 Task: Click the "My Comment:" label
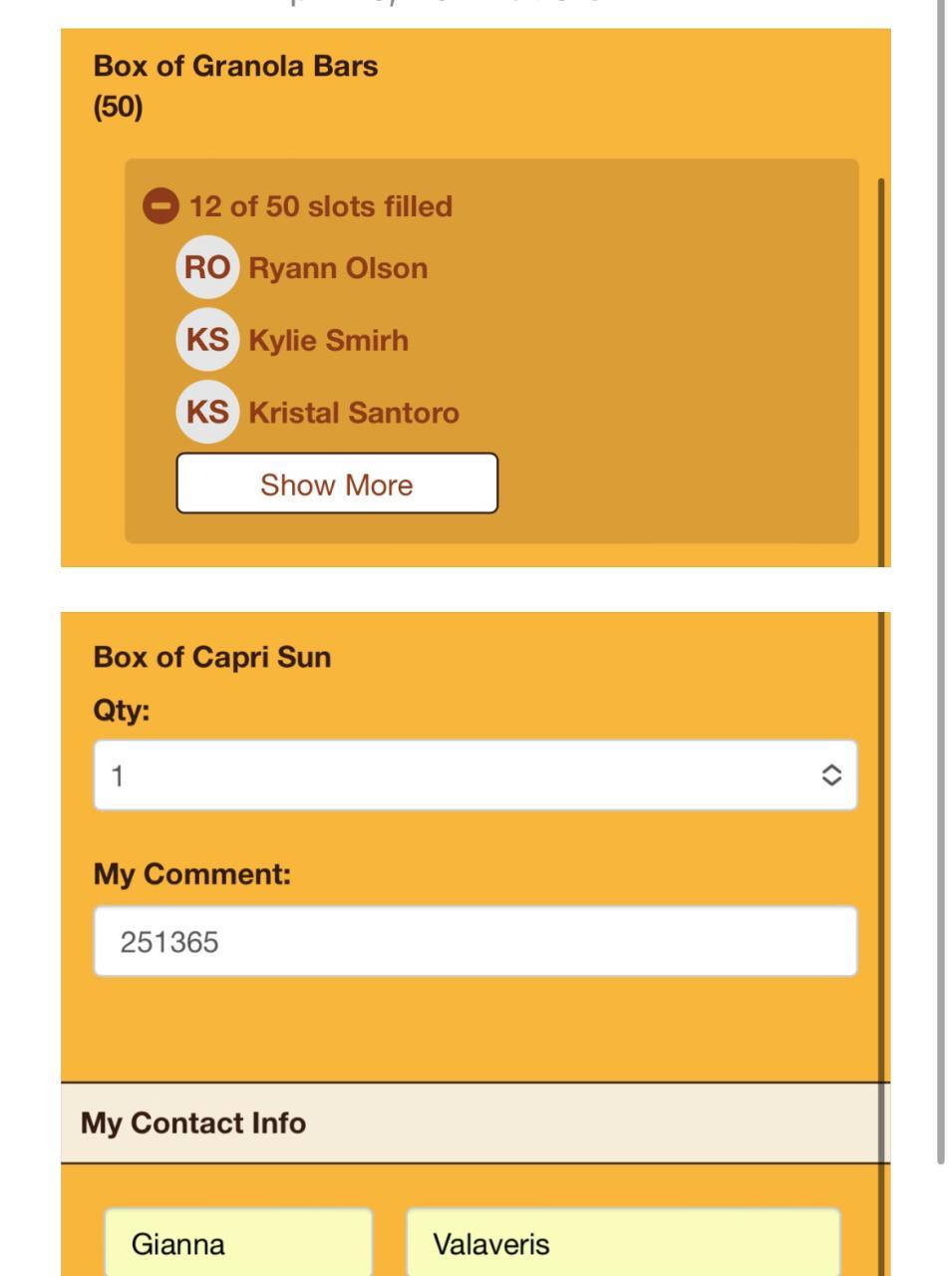192,874
